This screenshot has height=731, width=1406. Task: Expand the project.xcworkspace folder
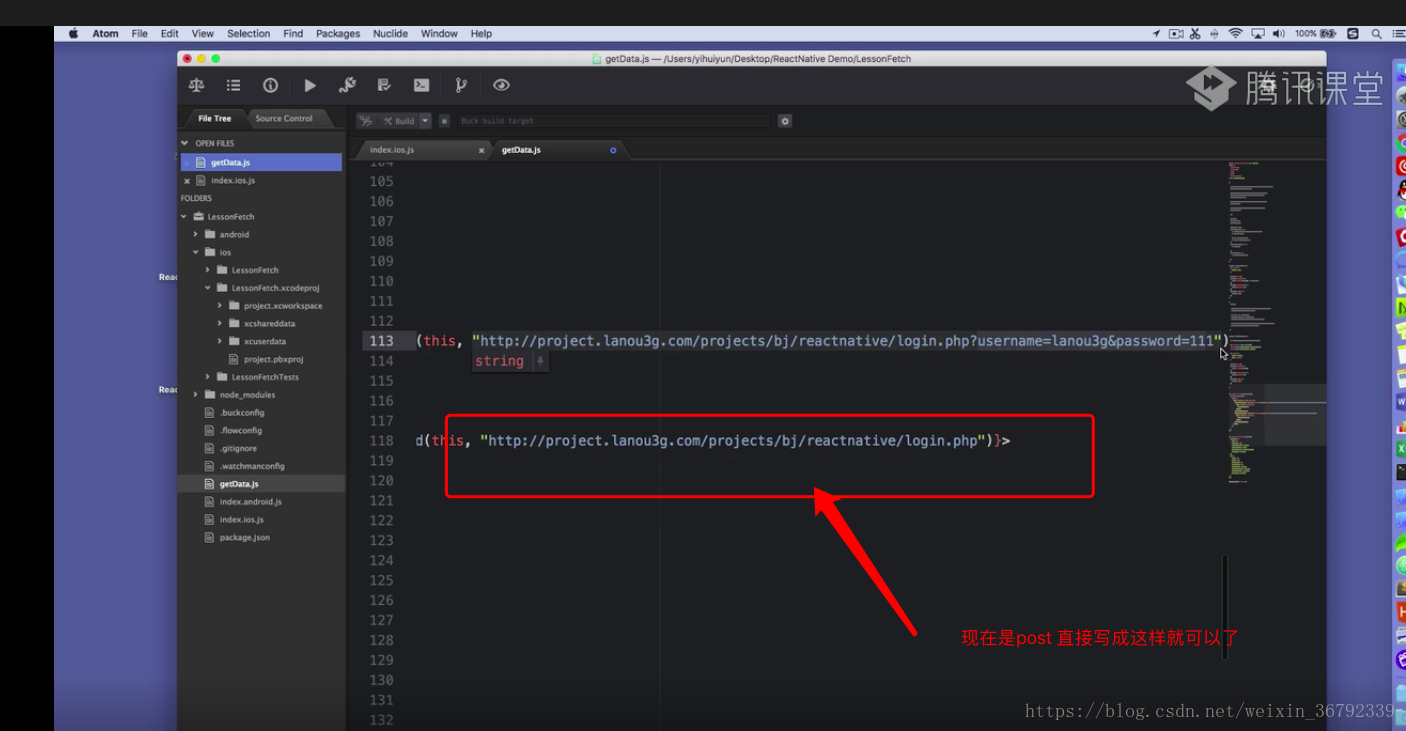click(x=220, y=306)
